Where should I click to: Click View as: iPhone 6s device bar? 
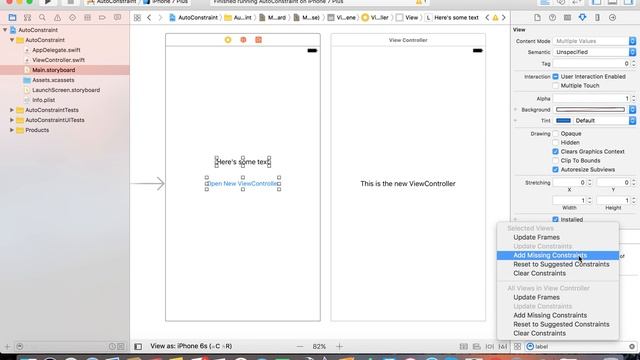pos(191,346)
